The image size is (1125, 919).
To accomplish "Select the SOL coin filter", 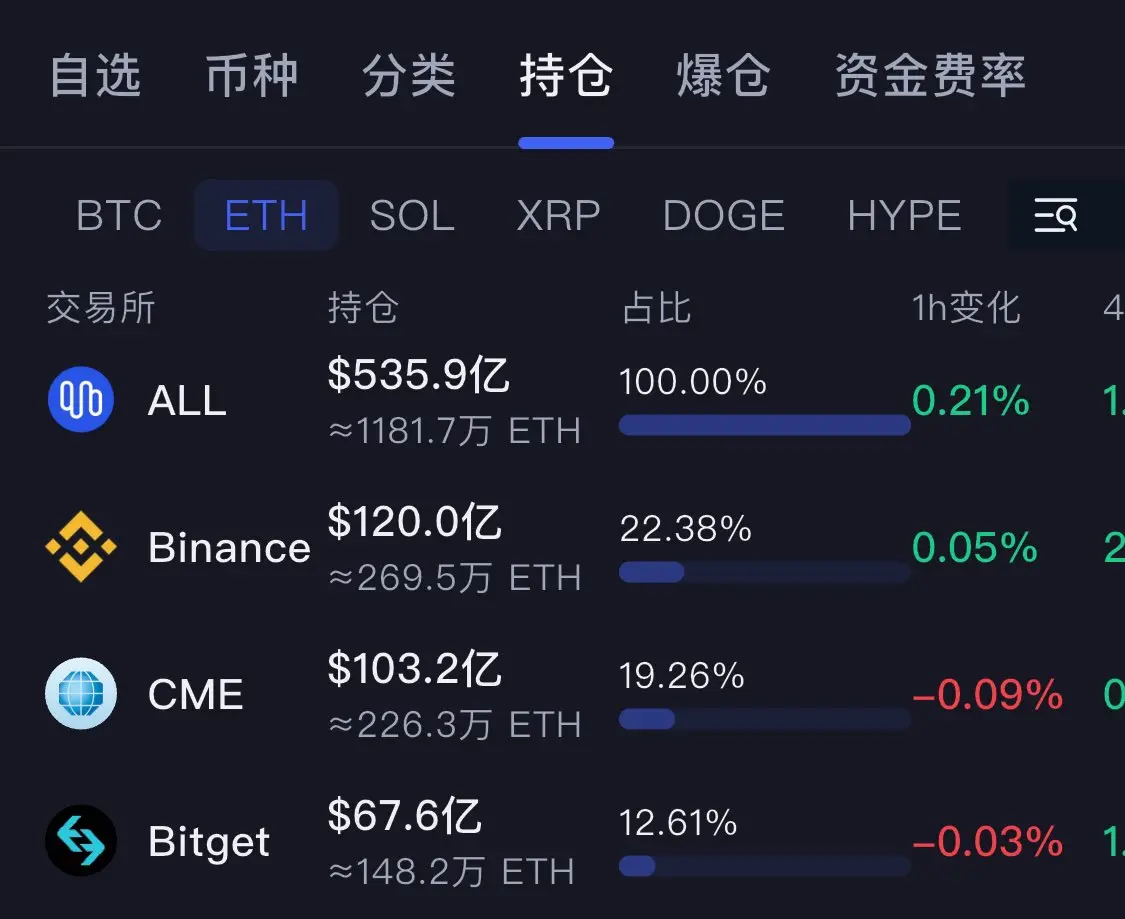I will 413,215.
